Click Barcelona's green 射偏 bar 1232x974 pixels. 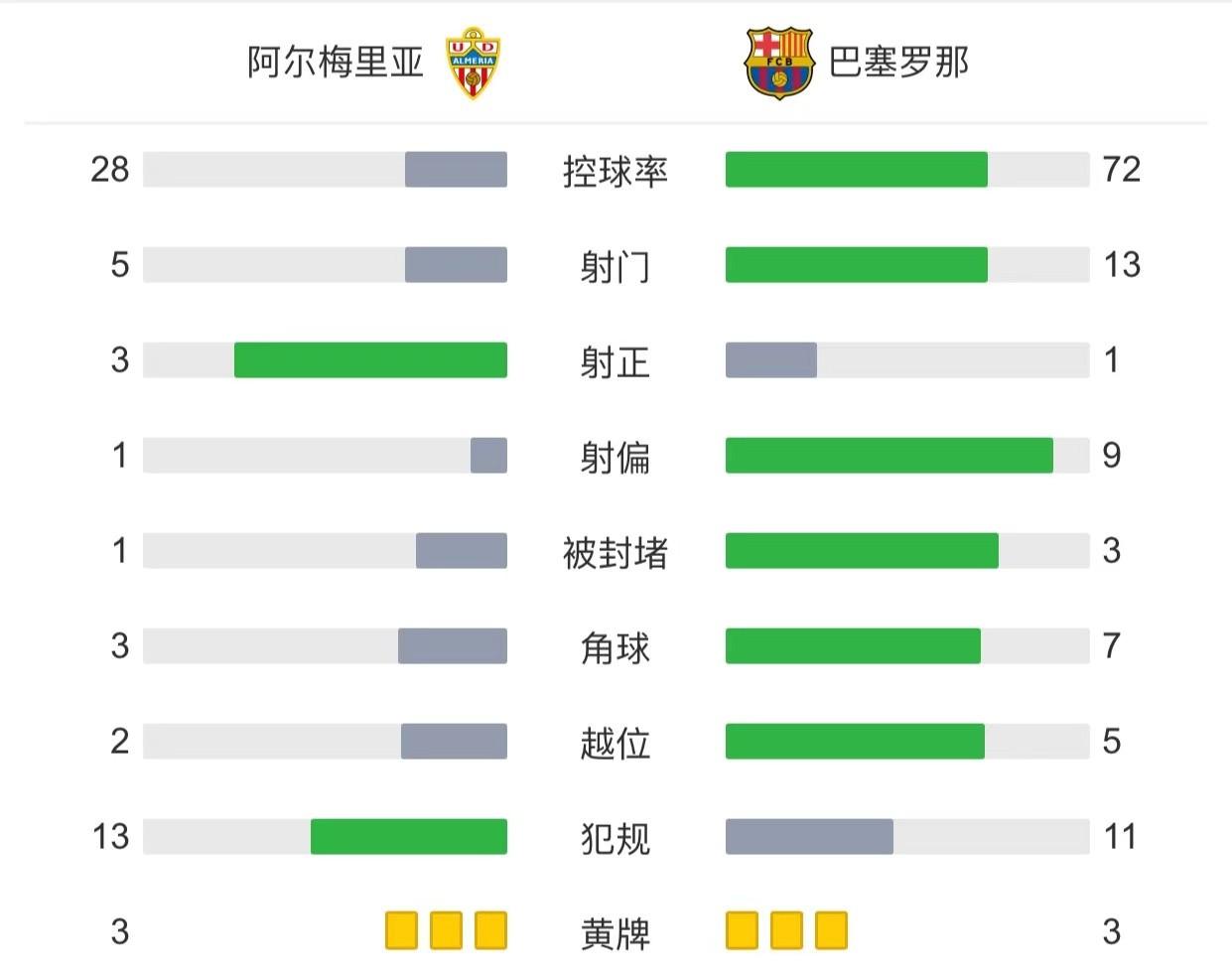click(889, 455)
